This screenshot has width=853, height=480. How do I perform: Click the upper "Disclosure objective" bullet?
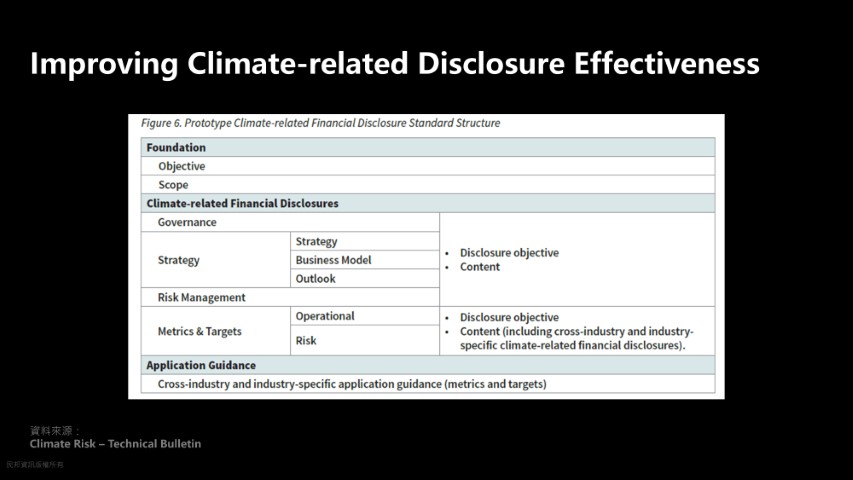pyautogui.click(x=509, y=253)
